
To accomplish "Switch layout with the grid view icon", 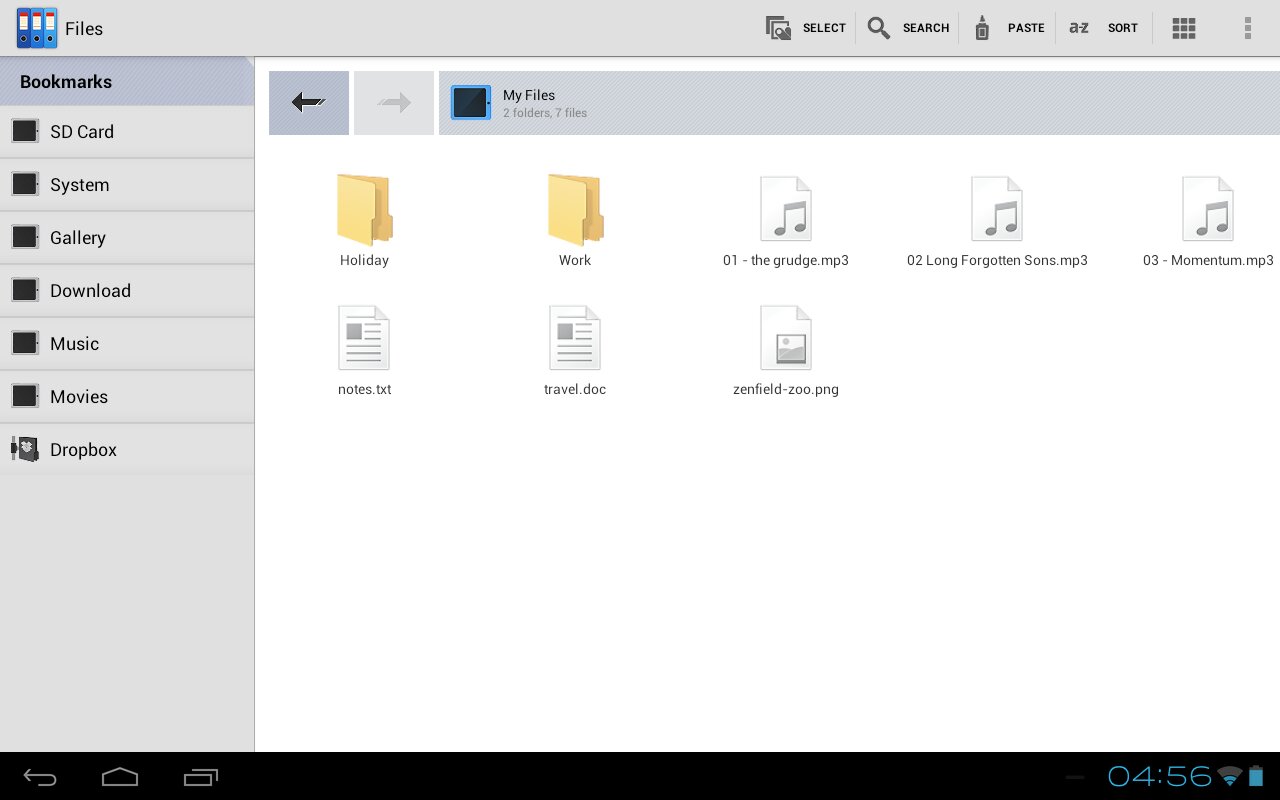I will pos(1184,28).
